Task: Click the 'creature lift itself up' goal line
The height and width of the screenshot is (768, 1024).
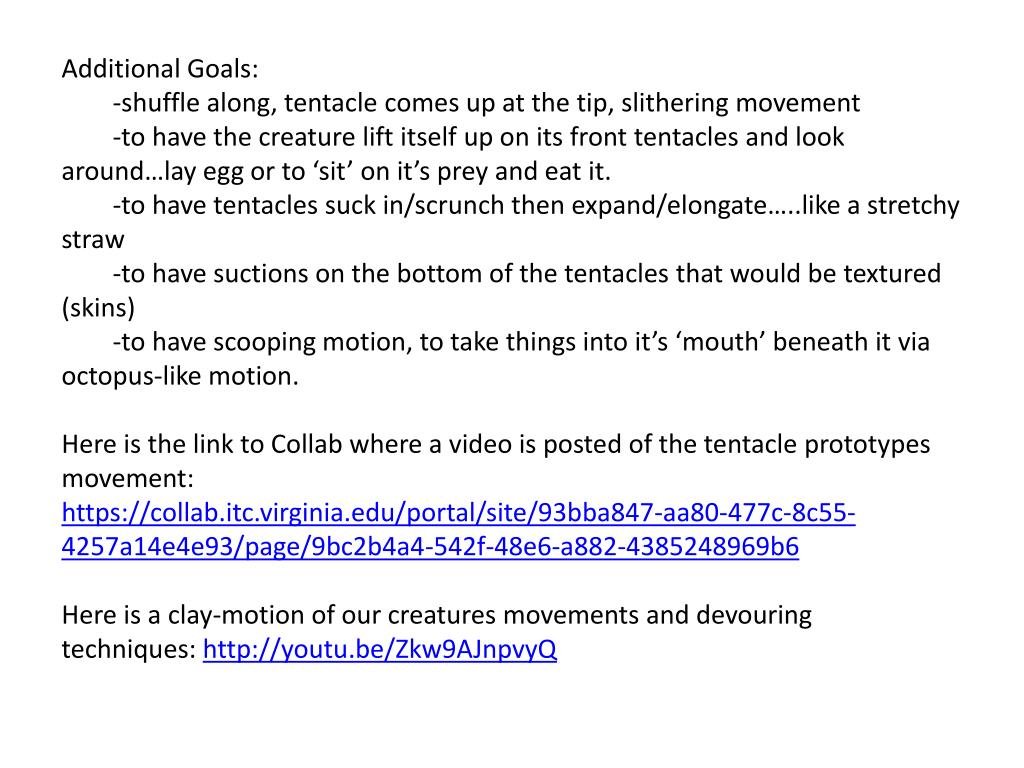Action: click(479, 137)
